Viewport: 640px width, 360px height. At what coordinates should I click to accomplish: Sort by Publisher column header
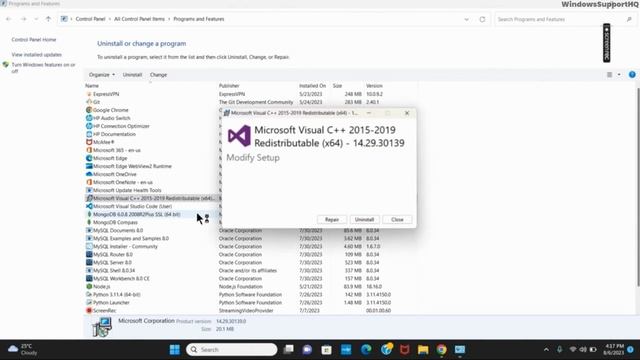(229, 86)
